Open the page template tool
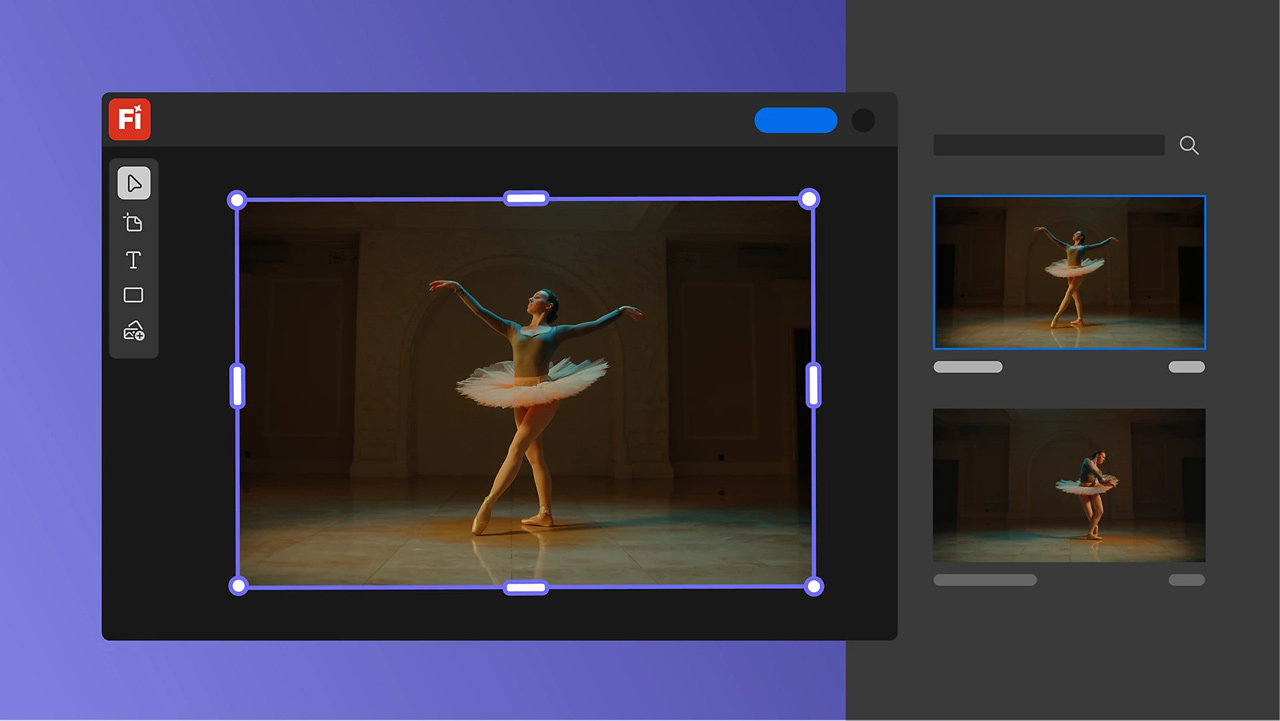The image size is (1280, 721). point(133,222)
